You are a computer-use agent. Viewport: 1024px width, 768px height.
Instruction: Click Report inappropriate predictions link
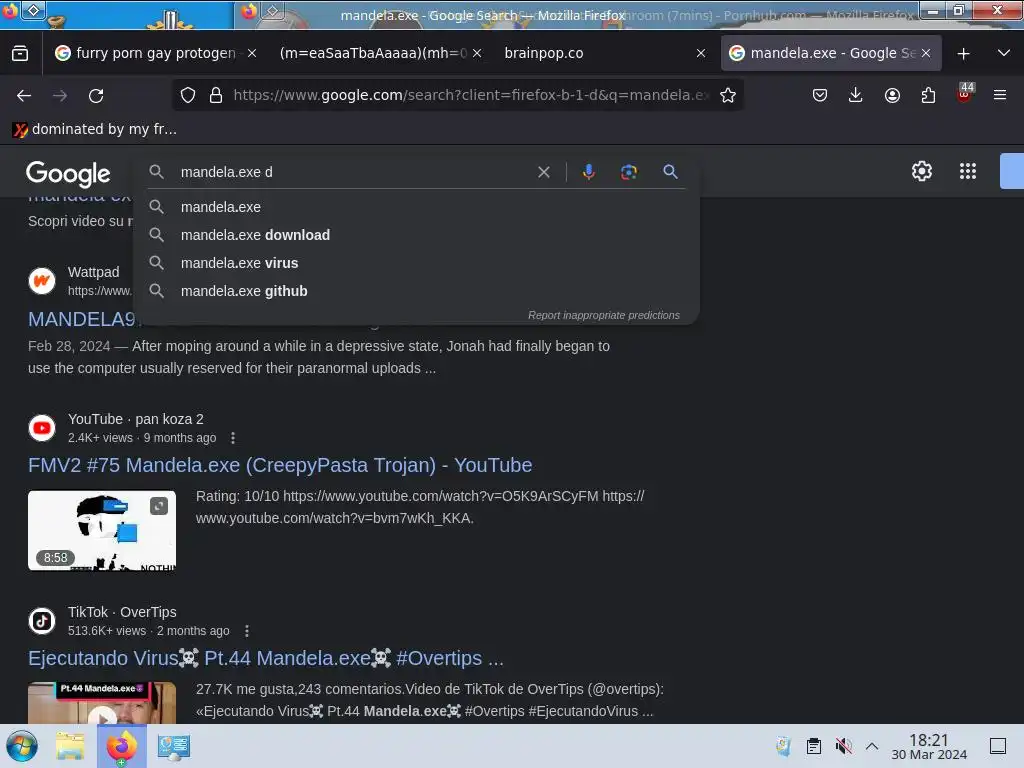coord(603,315)
